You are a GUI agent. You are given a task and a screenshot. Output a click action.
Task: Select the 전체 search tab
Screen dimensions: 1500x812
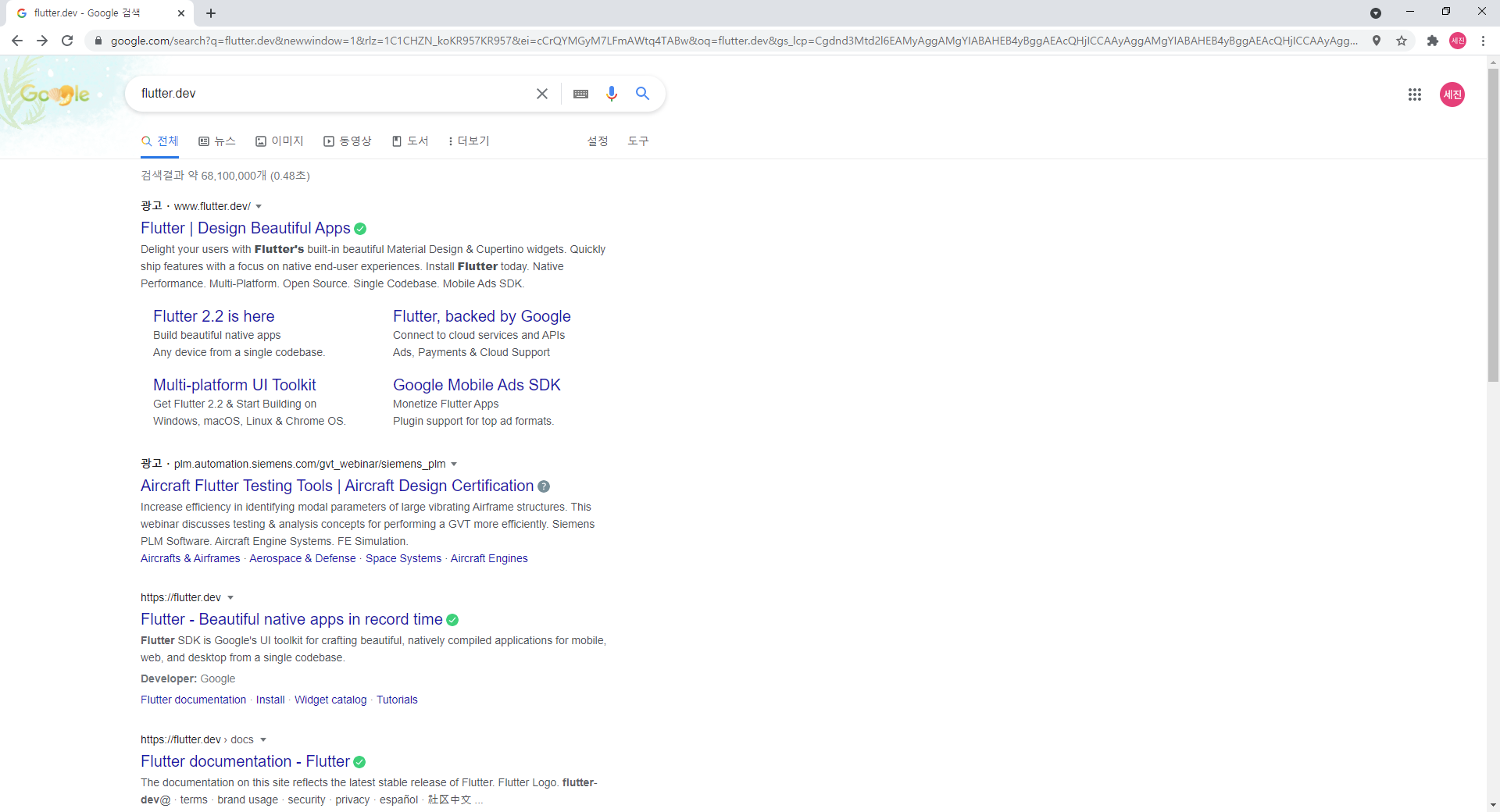[x=160, y=141]
